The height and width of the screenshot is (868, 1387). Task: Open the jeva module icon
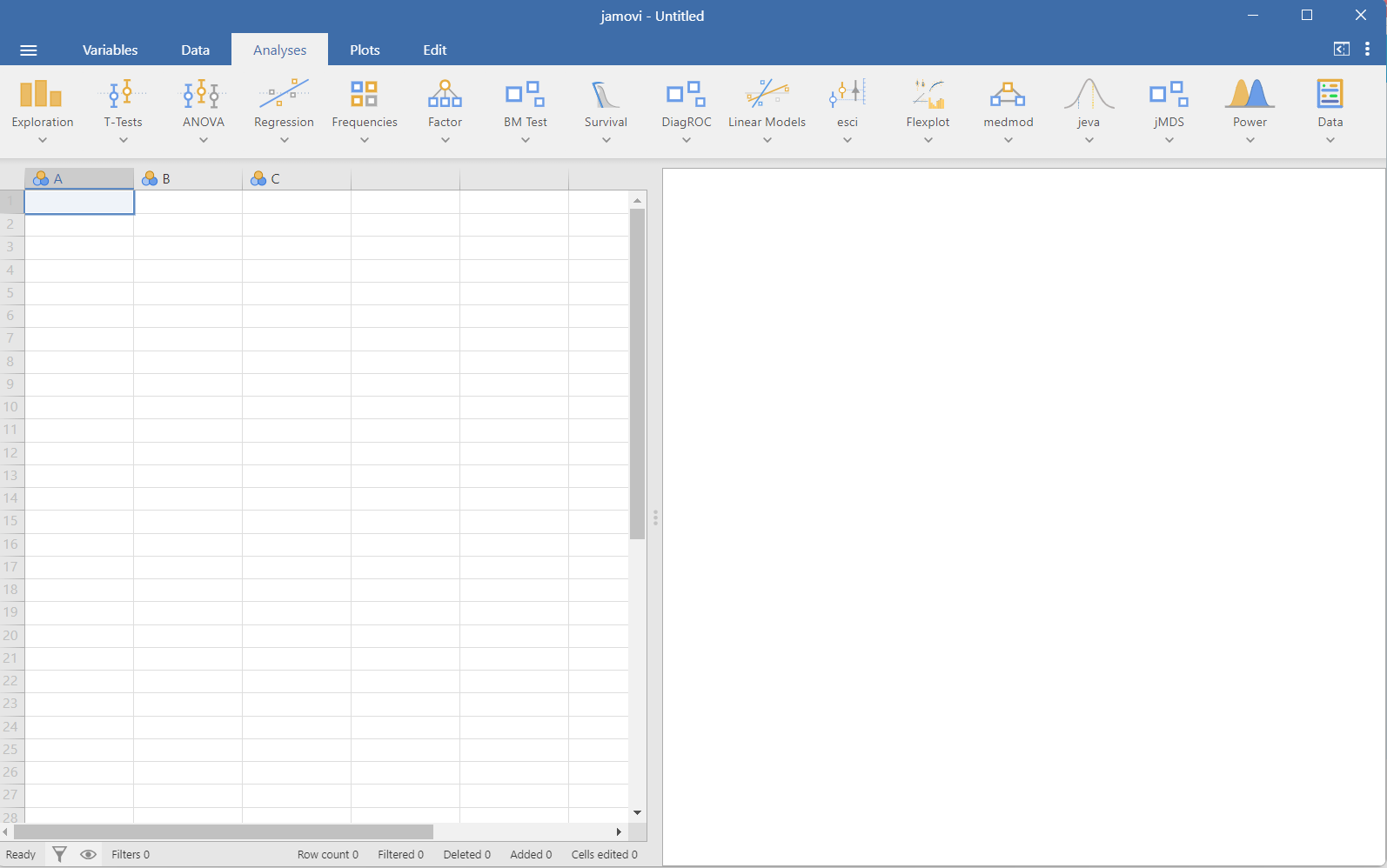[x=1089, y=94]
